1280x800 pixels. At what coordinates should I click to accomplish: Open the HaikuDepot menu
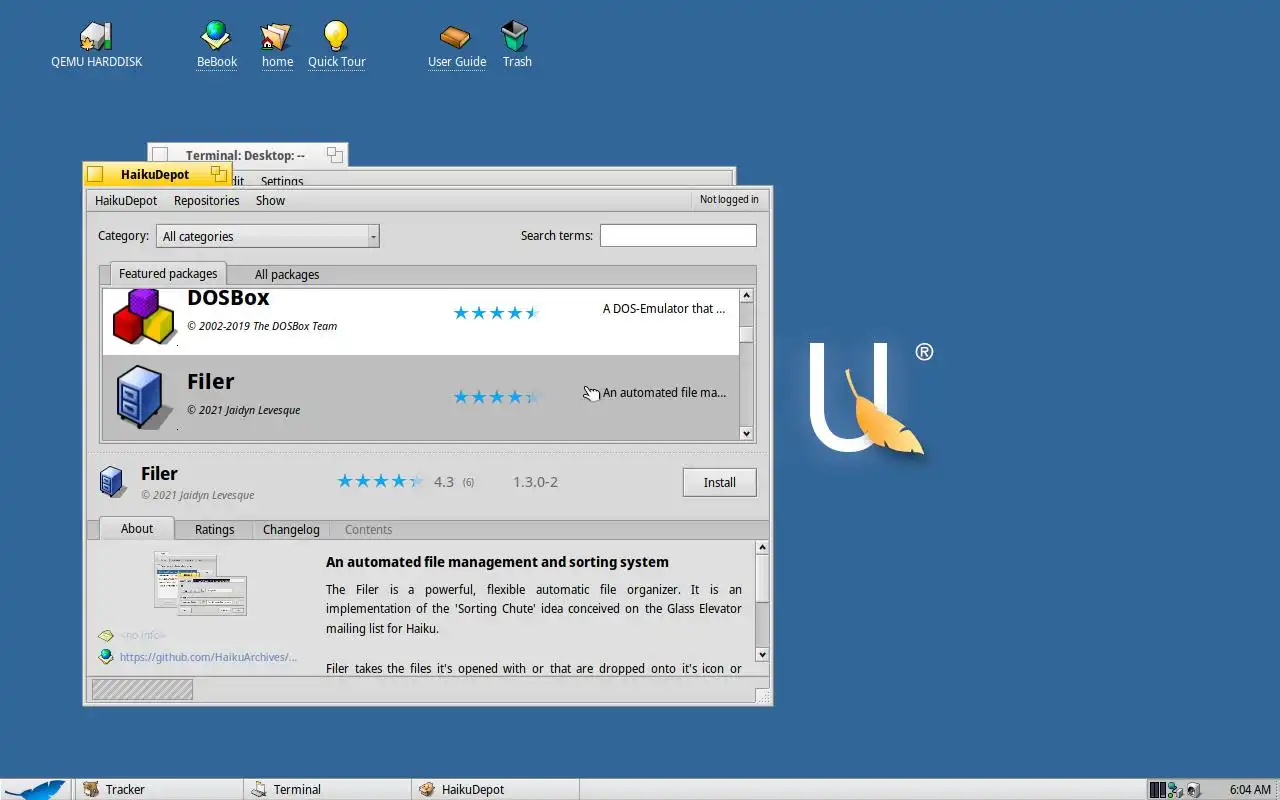click(126, 200)
